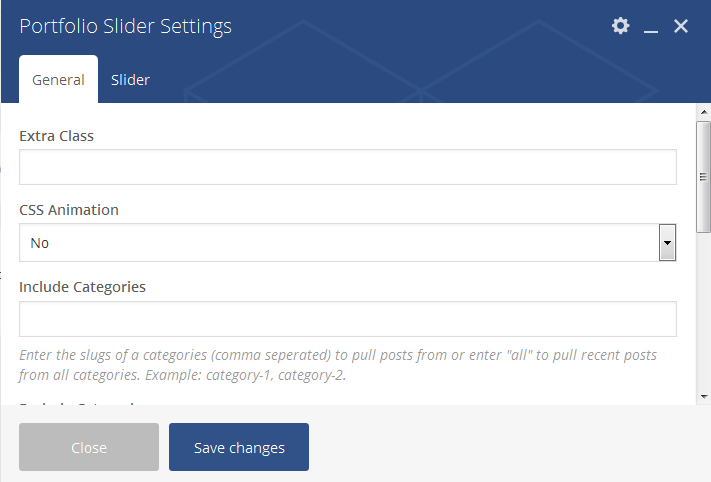Click the Save changes button
The width and height of the screenshot is (711, 482).
[239, 447]
